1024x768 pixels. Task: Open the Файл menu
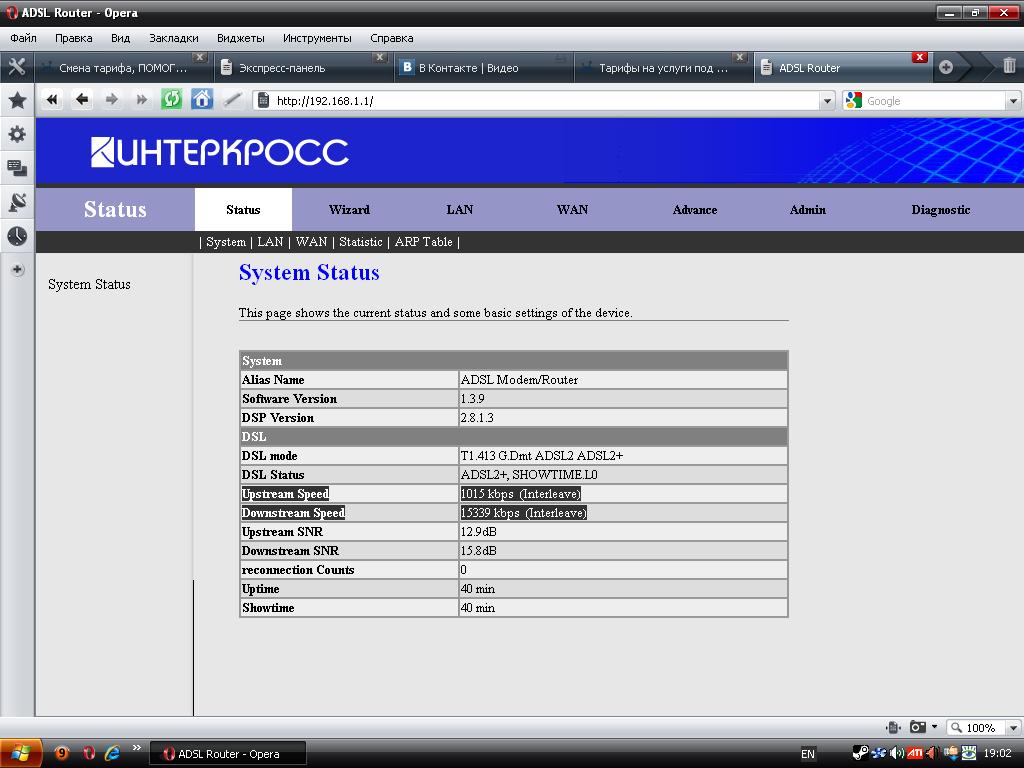point(24,38)
